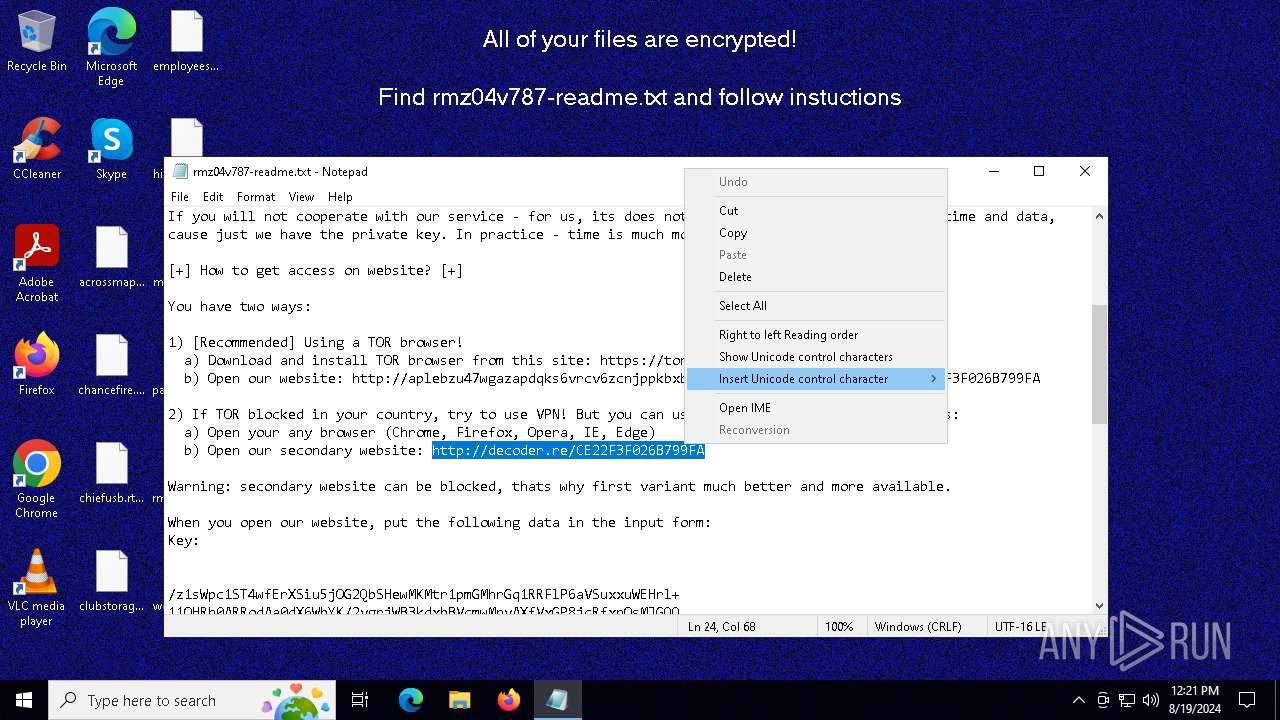This screenshot has width=1280, height=720.
Task: Choose Copy from the context menu
Action: click(816, 233)
